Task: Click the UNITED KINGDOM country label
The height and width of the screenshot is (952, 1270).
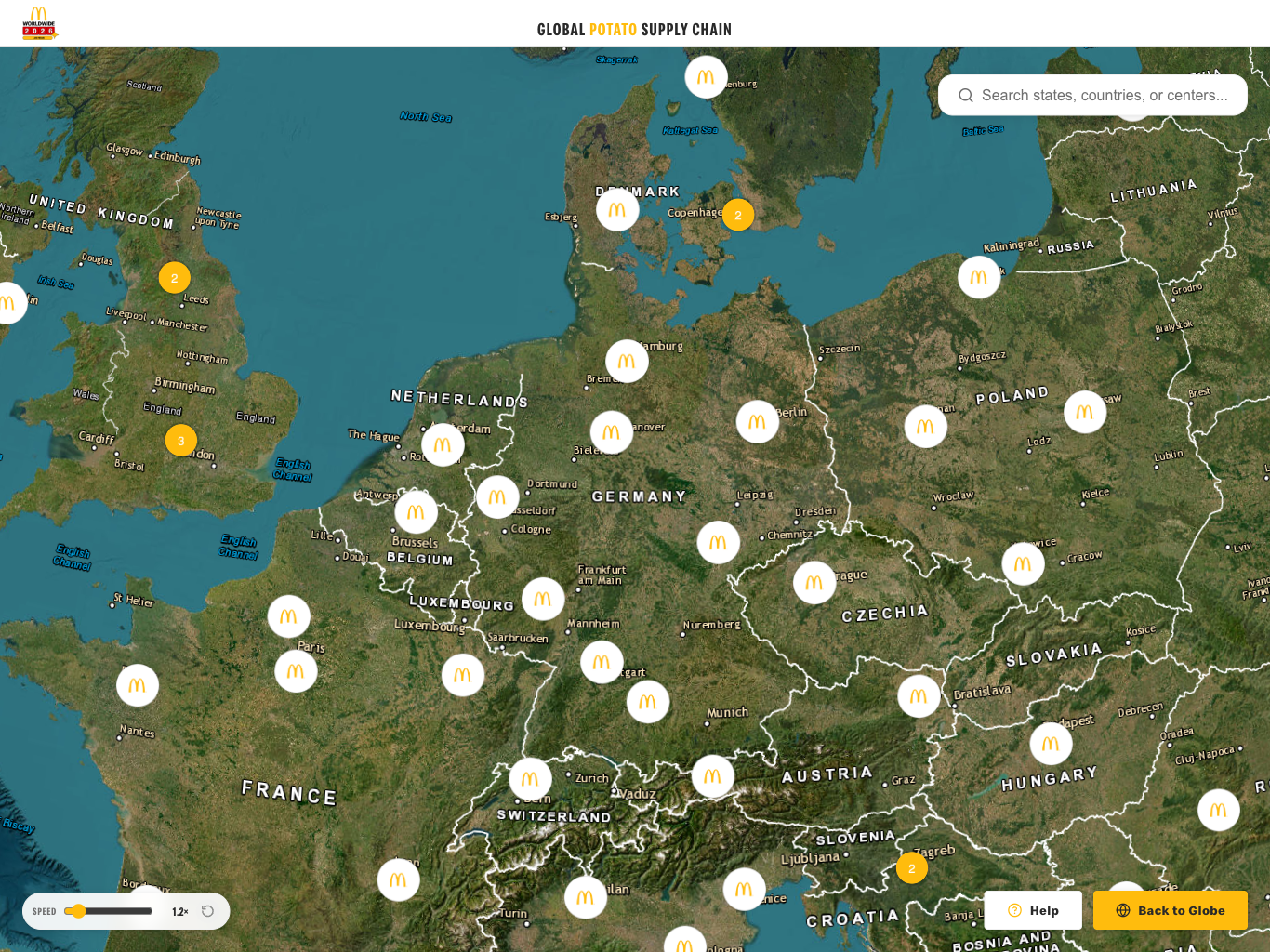Action: click(x=101, y=212)
